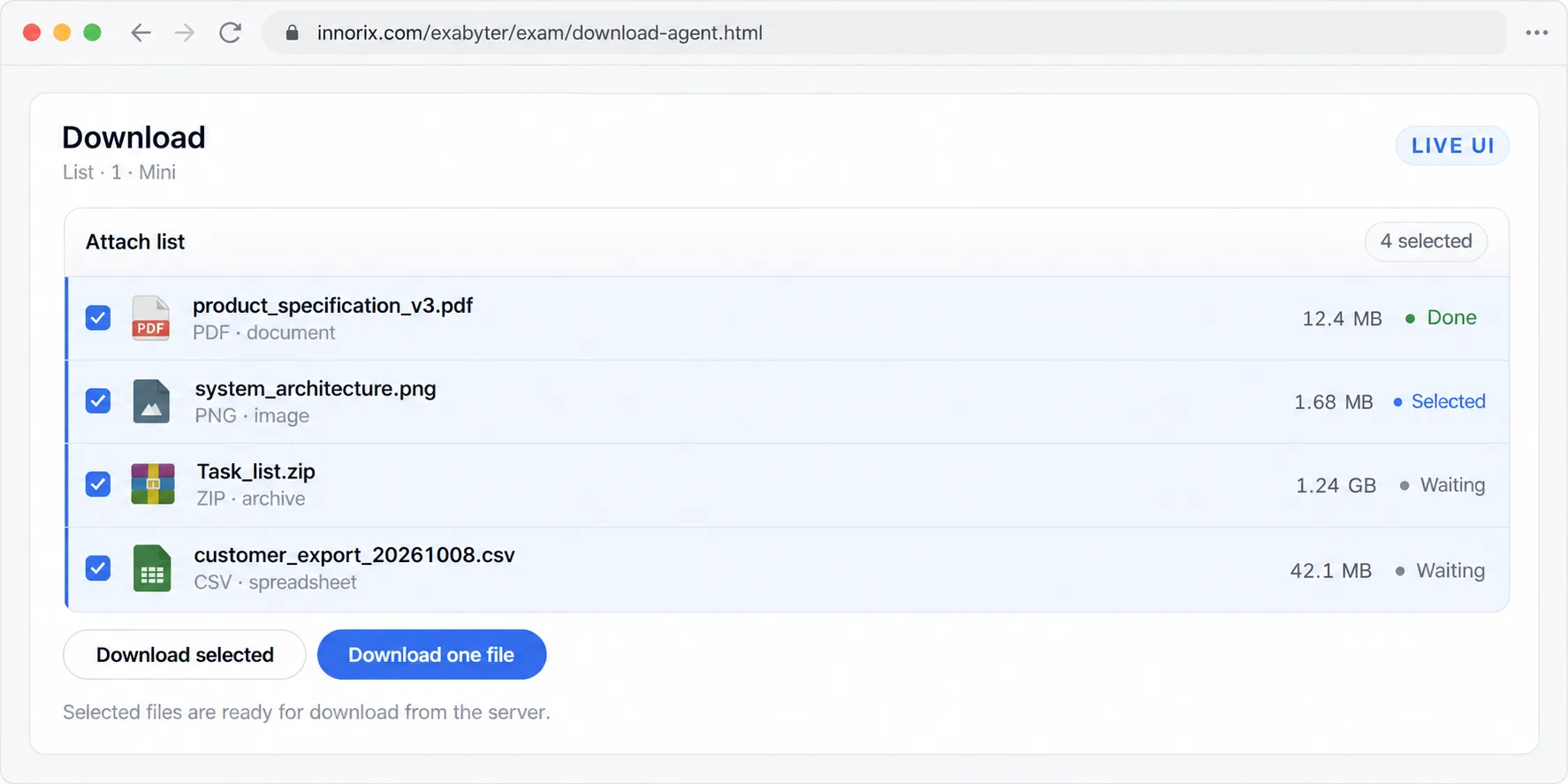Screen dimensions: 1568x784
Task: Click the archive icon for Task_list.zip
Action: (153, 484)
